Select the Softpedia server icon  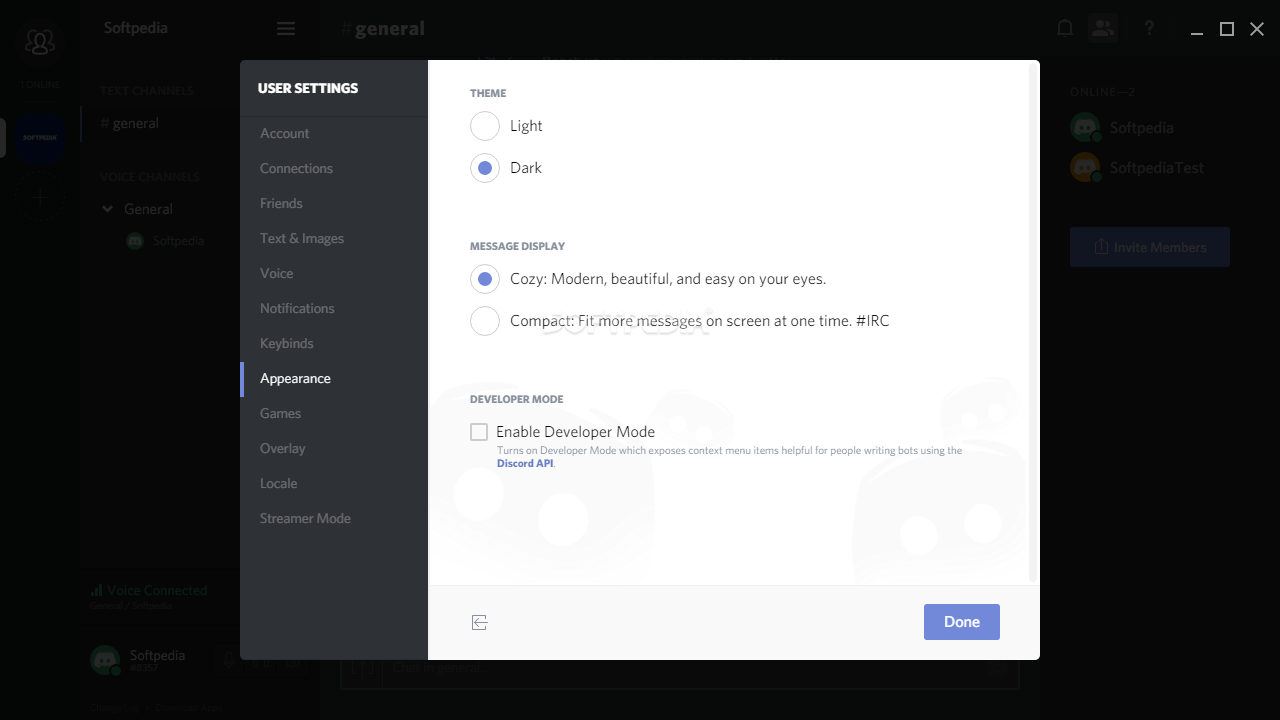40,137
